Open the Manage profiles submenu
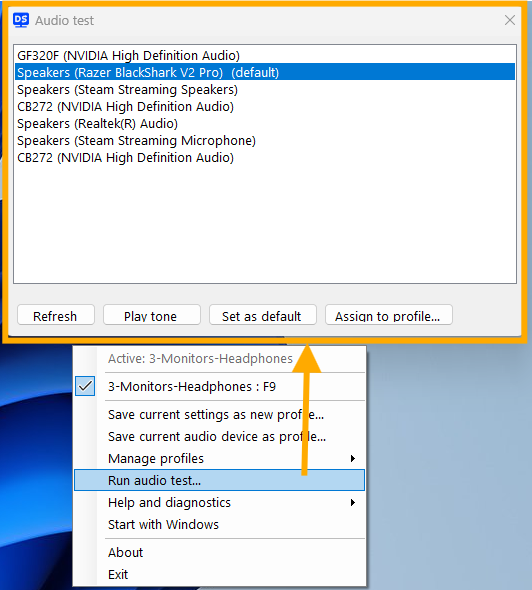This screenshot has height=590, width=532. (219, 458)
